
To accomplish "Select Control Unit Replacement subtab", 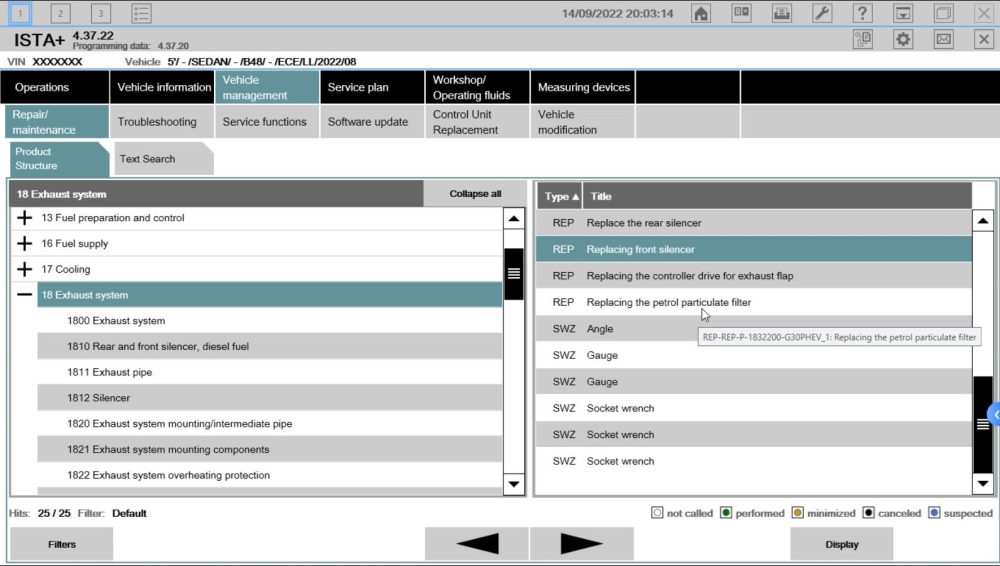I will 477,122.
